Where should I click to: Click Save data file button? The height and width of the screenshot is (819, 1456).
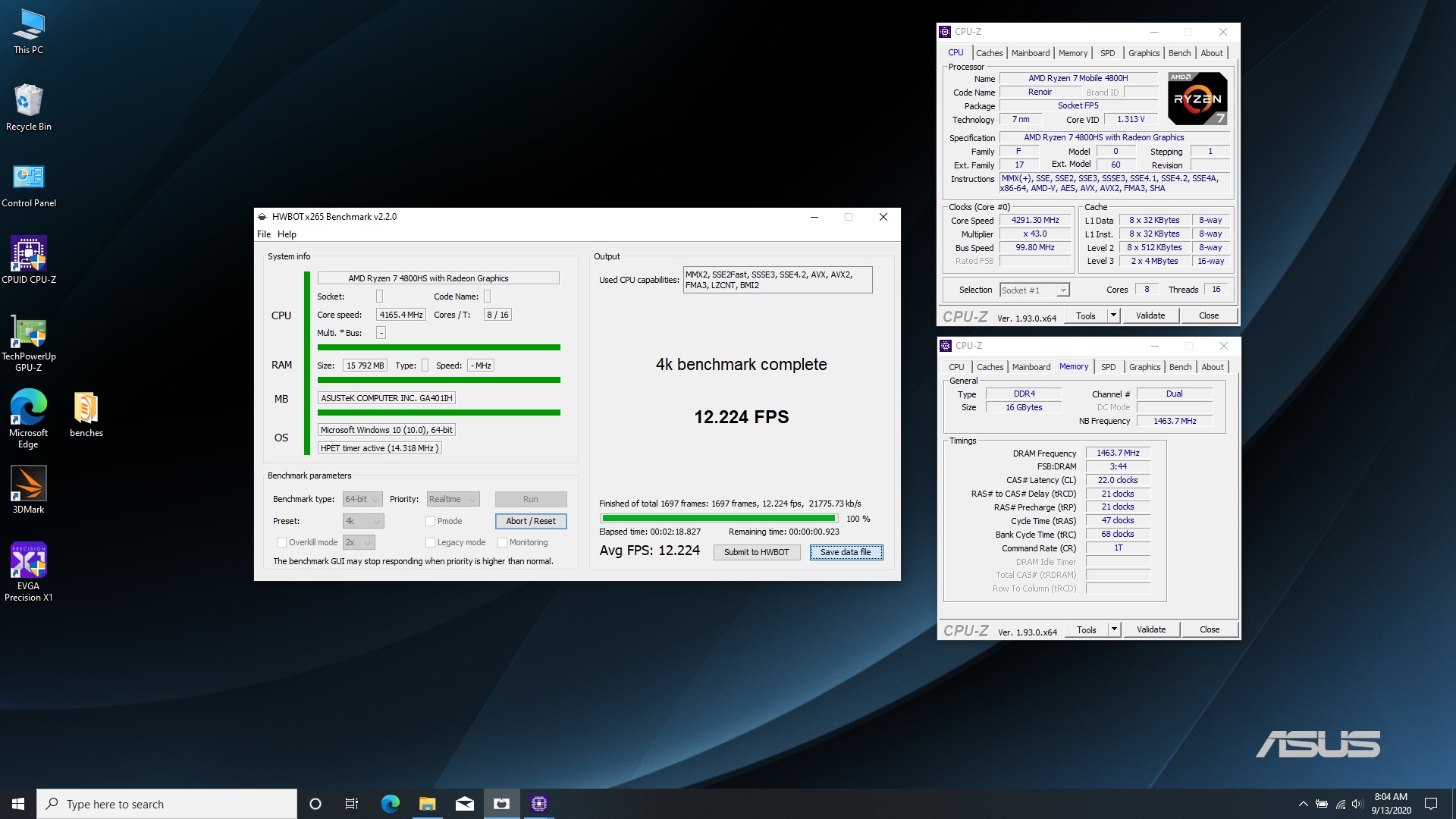846,552
